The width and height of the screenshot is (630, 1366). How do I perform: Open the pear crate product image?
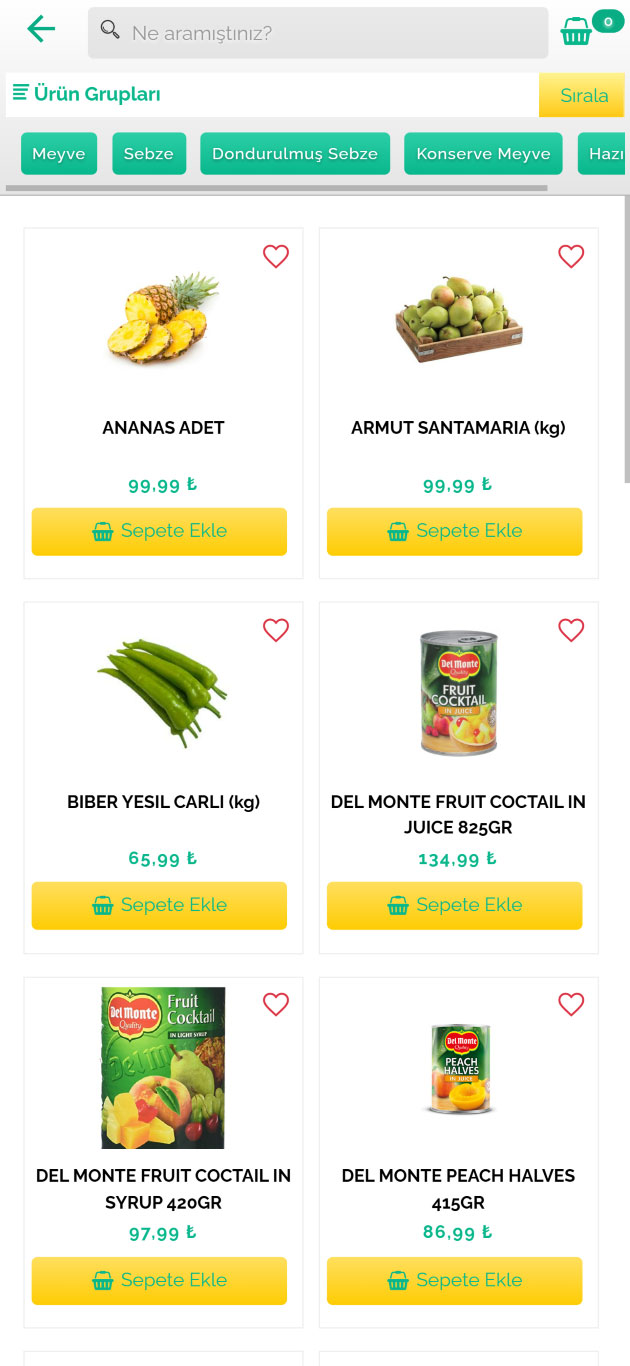click(x=459, y=319)
